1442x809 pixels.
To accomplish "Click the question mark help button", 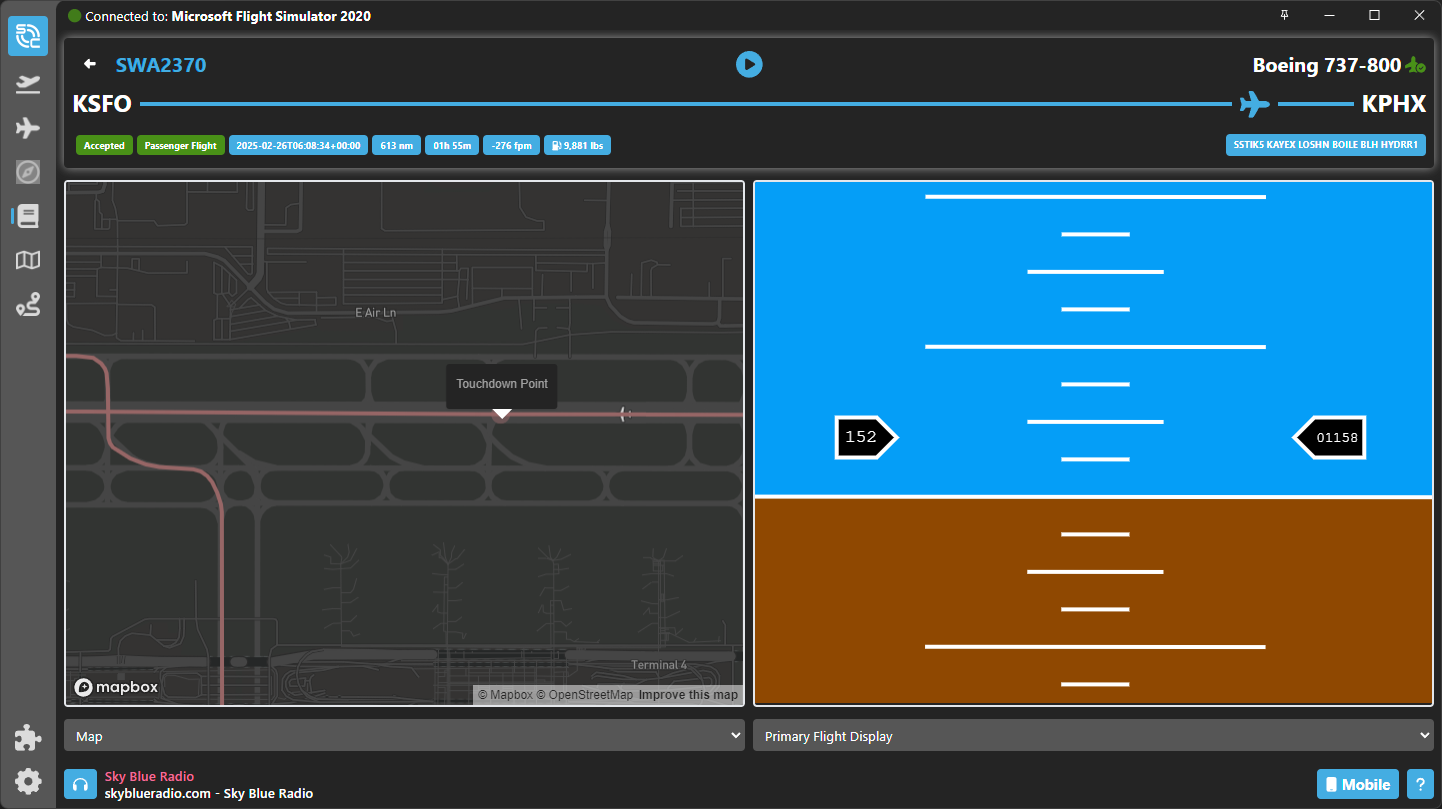I will [1419, 784].
